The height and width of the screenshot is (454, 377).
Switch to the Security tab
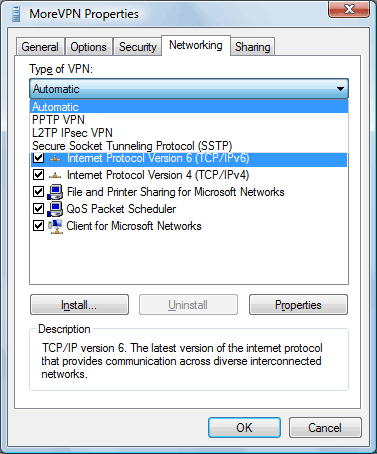(x=137, y=47)
